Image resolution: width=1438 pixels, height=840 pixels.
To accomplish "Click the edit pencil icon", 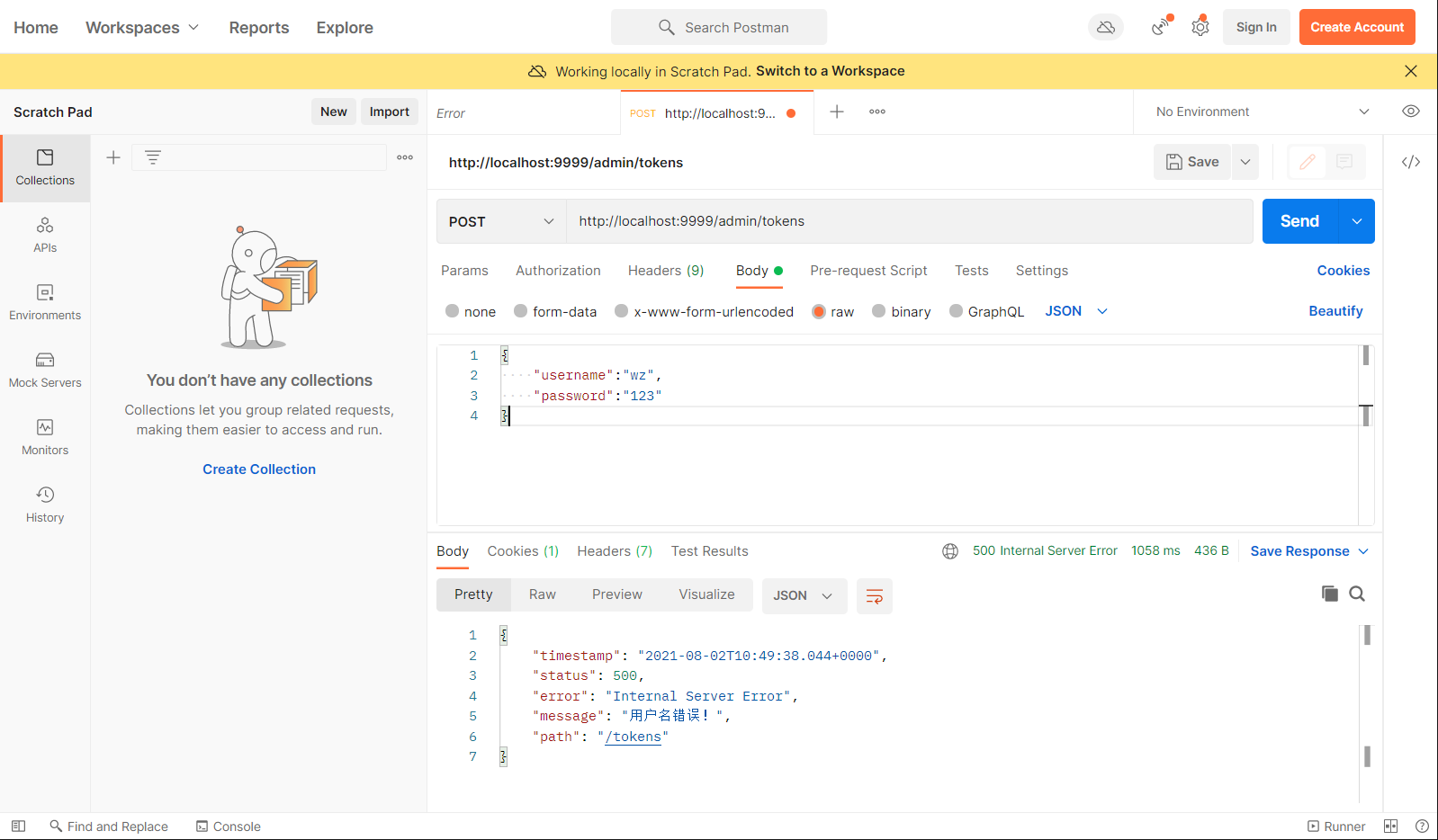I will [1308, 162].
